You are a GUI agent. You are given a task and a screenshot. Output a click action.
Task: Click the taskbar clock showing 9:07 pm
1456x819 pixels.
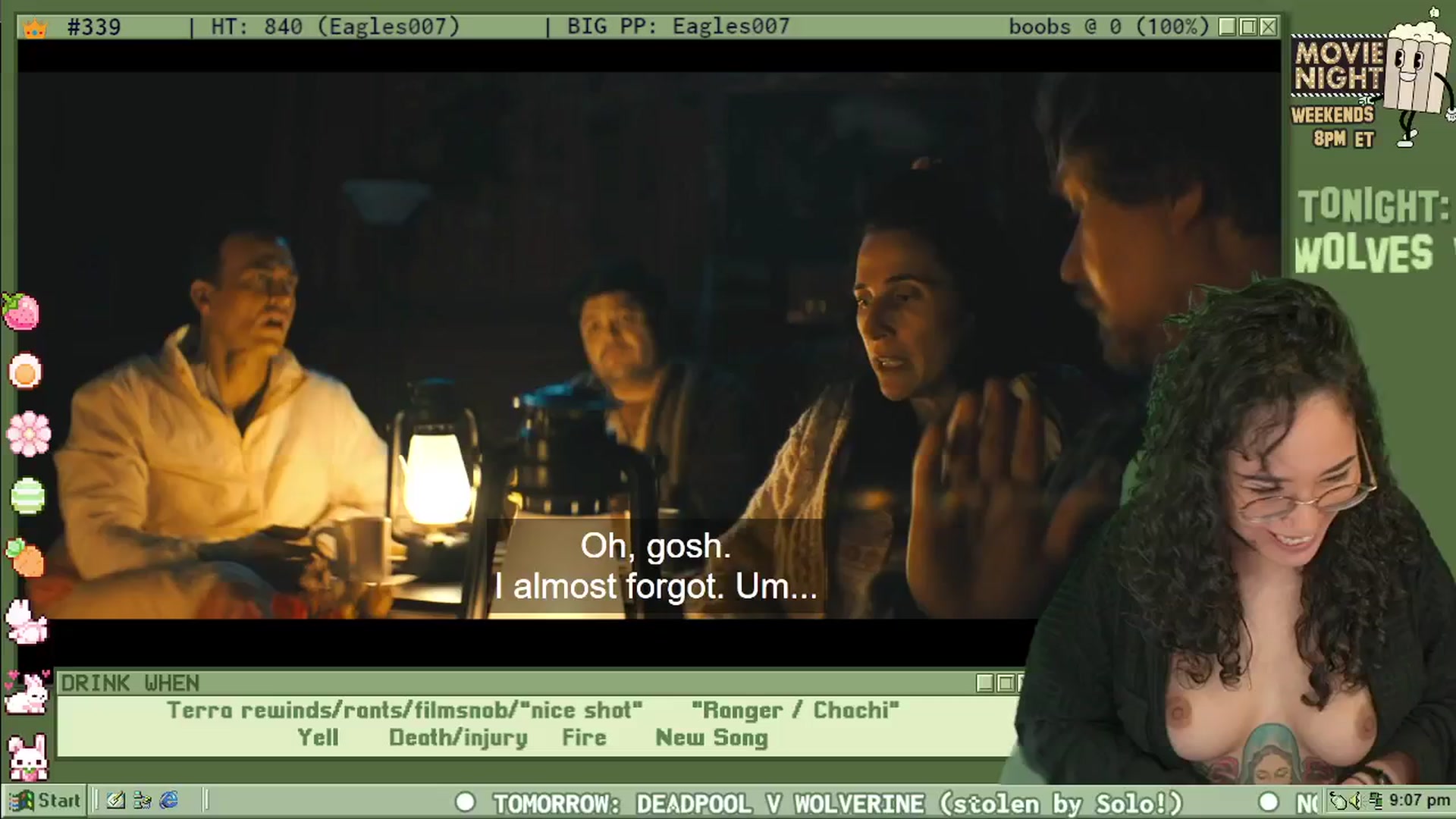click(1420, 801)
